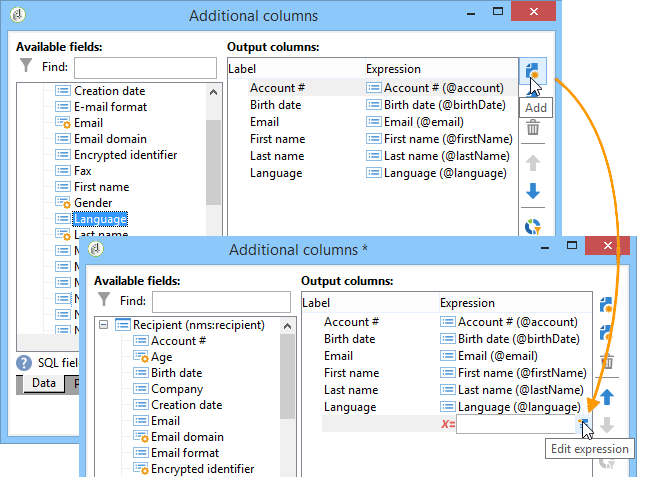The width and height of the screenshot is (664, 494).
Task: Click the trash delete icon under Add tooltip
Action: (x=533, y=127)
